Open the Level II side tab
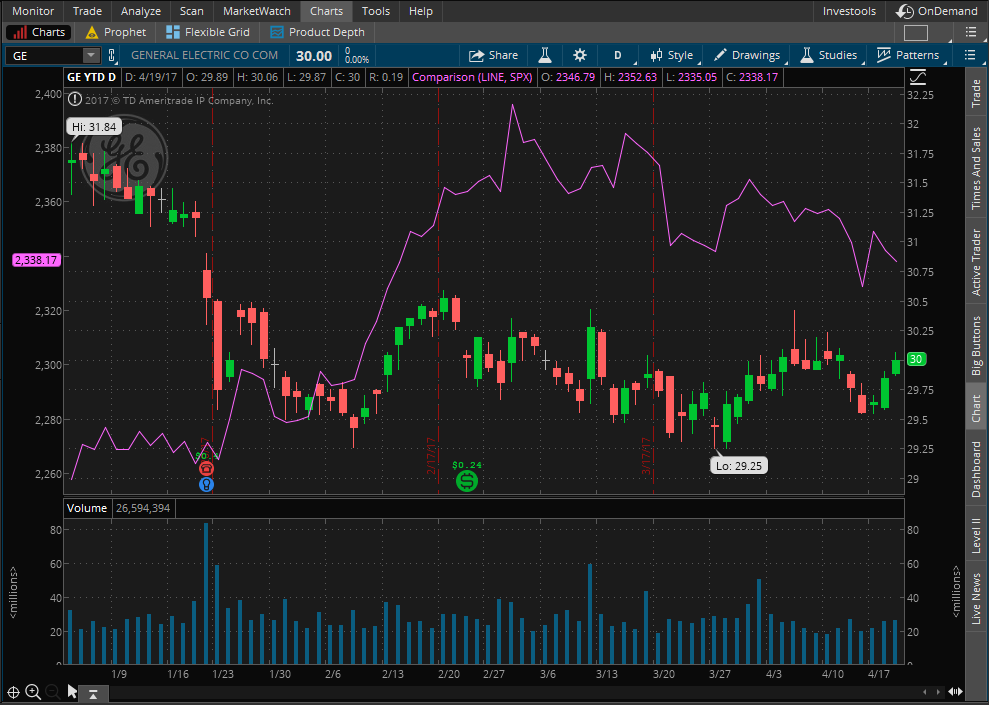 (976, 535)
